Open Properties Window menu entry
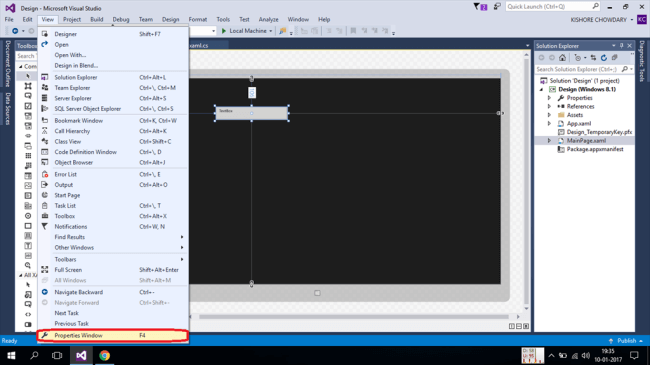This screenshot has height=365, width=650. [113, 335]
